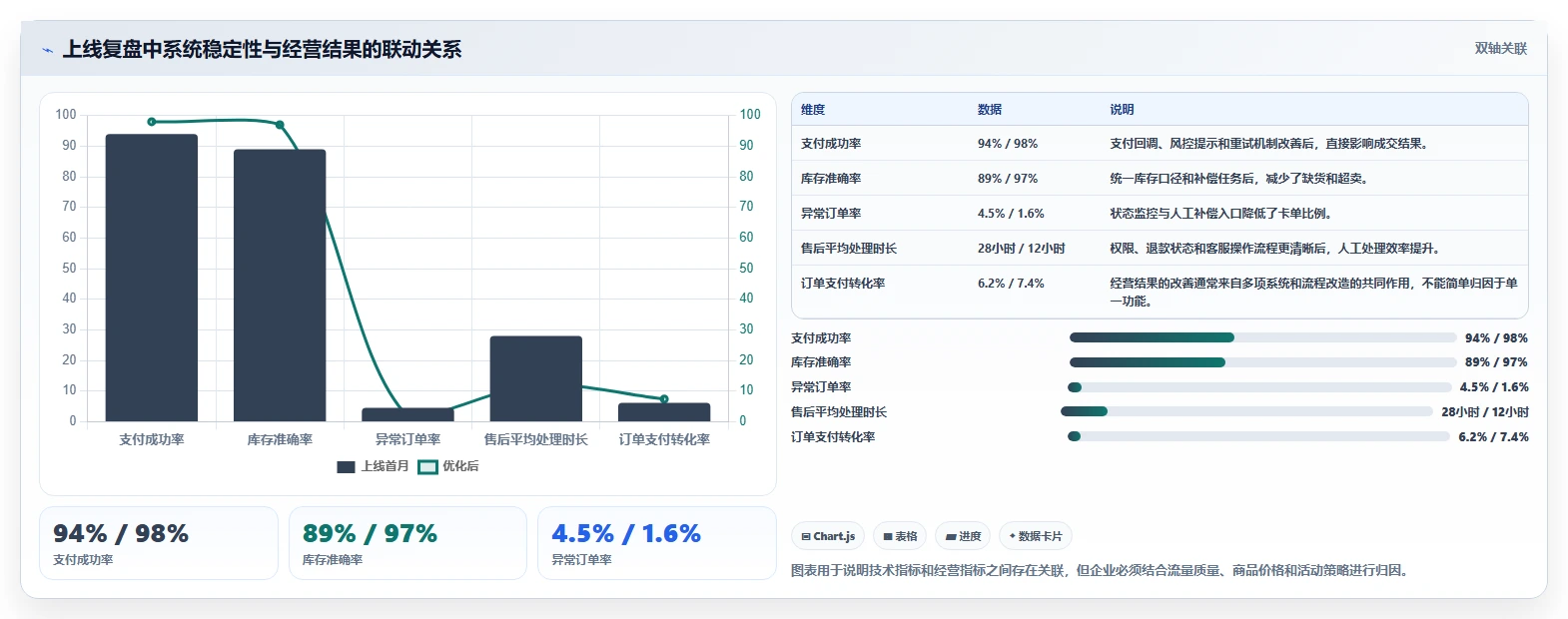The width and height of the screenshot is (1568, 619).
Task: Click the 6.2% / 7.4% value beside progress bar
Action: [1493, 437]
